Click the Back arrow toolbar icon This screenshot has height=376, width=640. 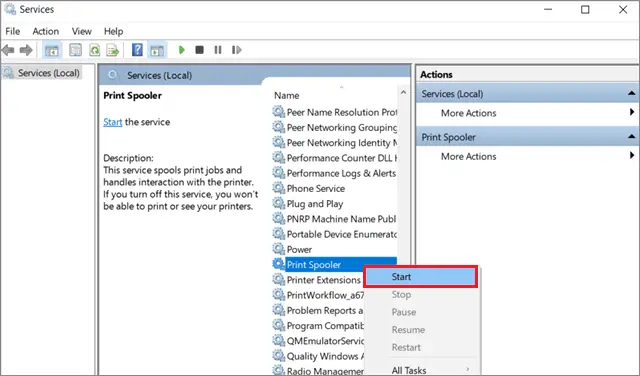8,50
